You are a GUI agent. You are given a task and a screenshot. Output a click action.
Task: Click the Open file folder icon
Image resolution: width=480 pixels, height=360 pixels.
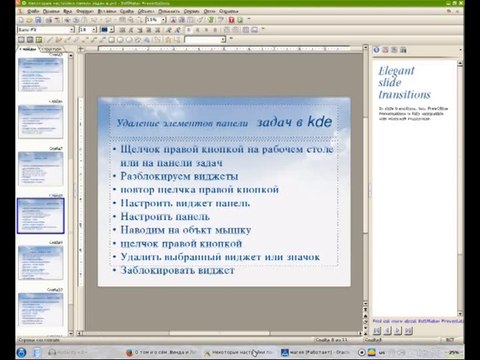(x=29, y=20)
